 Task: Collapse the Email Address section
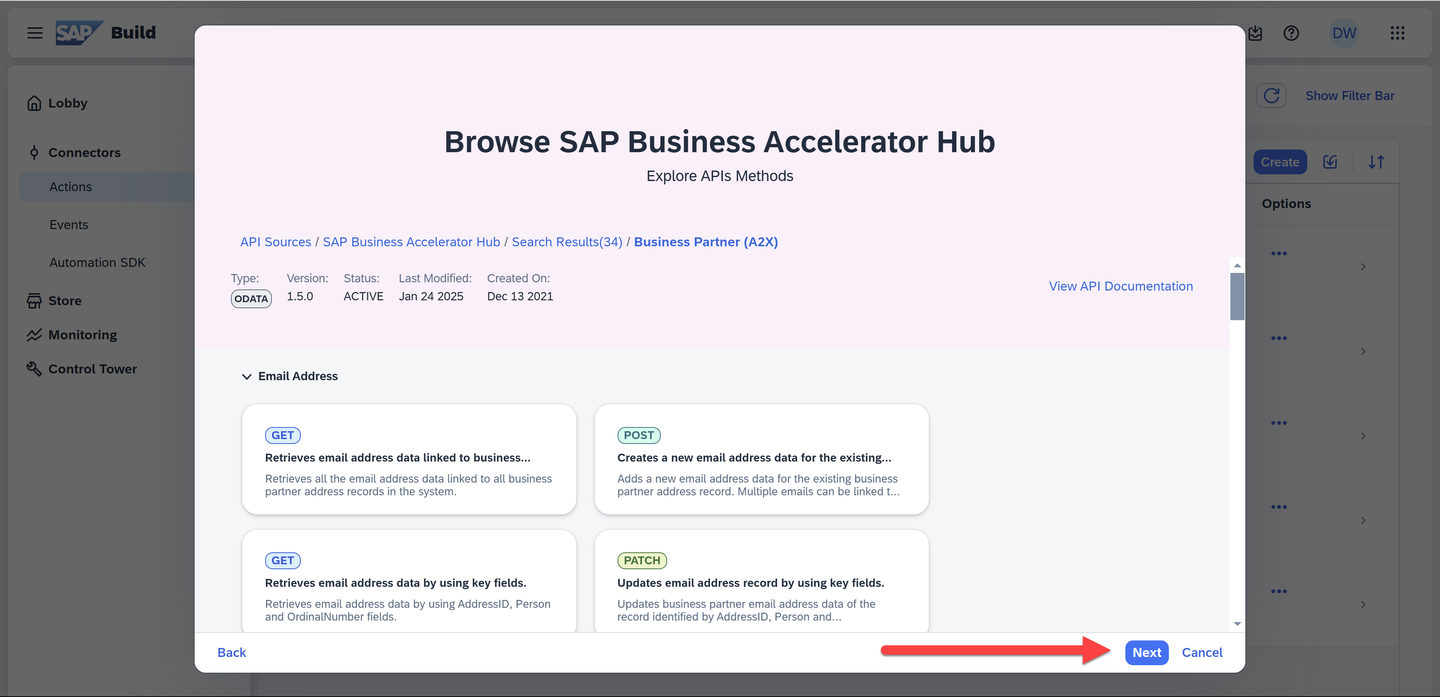[x=247, y=377]
